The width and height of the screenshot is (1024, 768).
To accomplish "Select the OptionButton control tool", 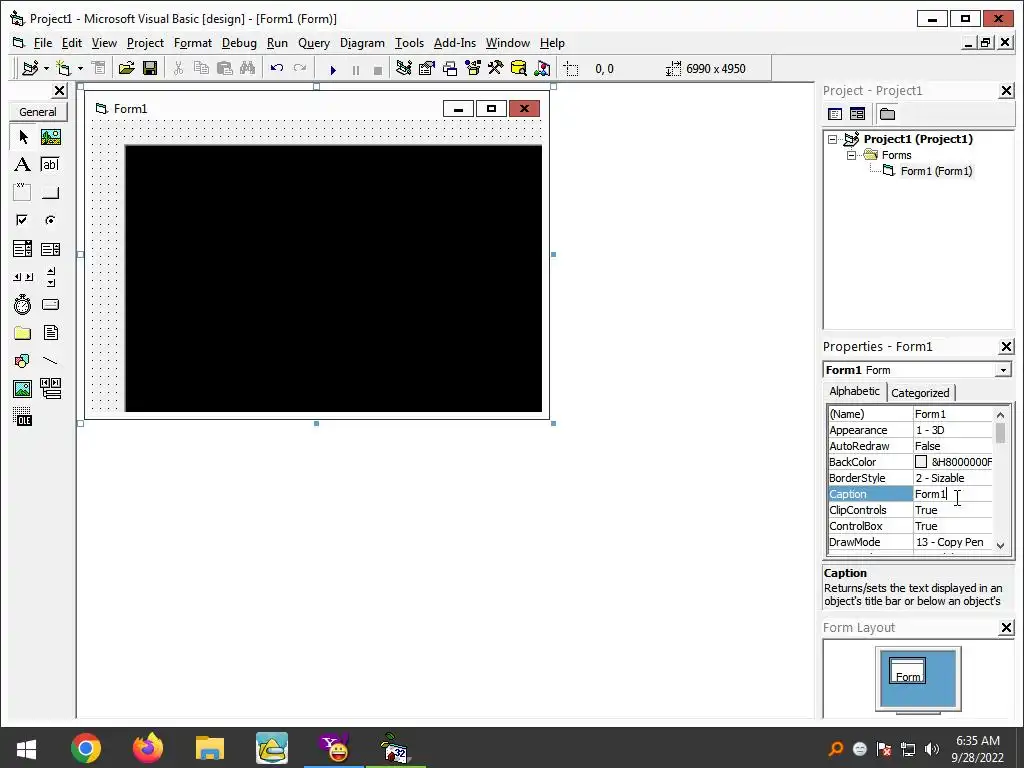I will 50,220.
